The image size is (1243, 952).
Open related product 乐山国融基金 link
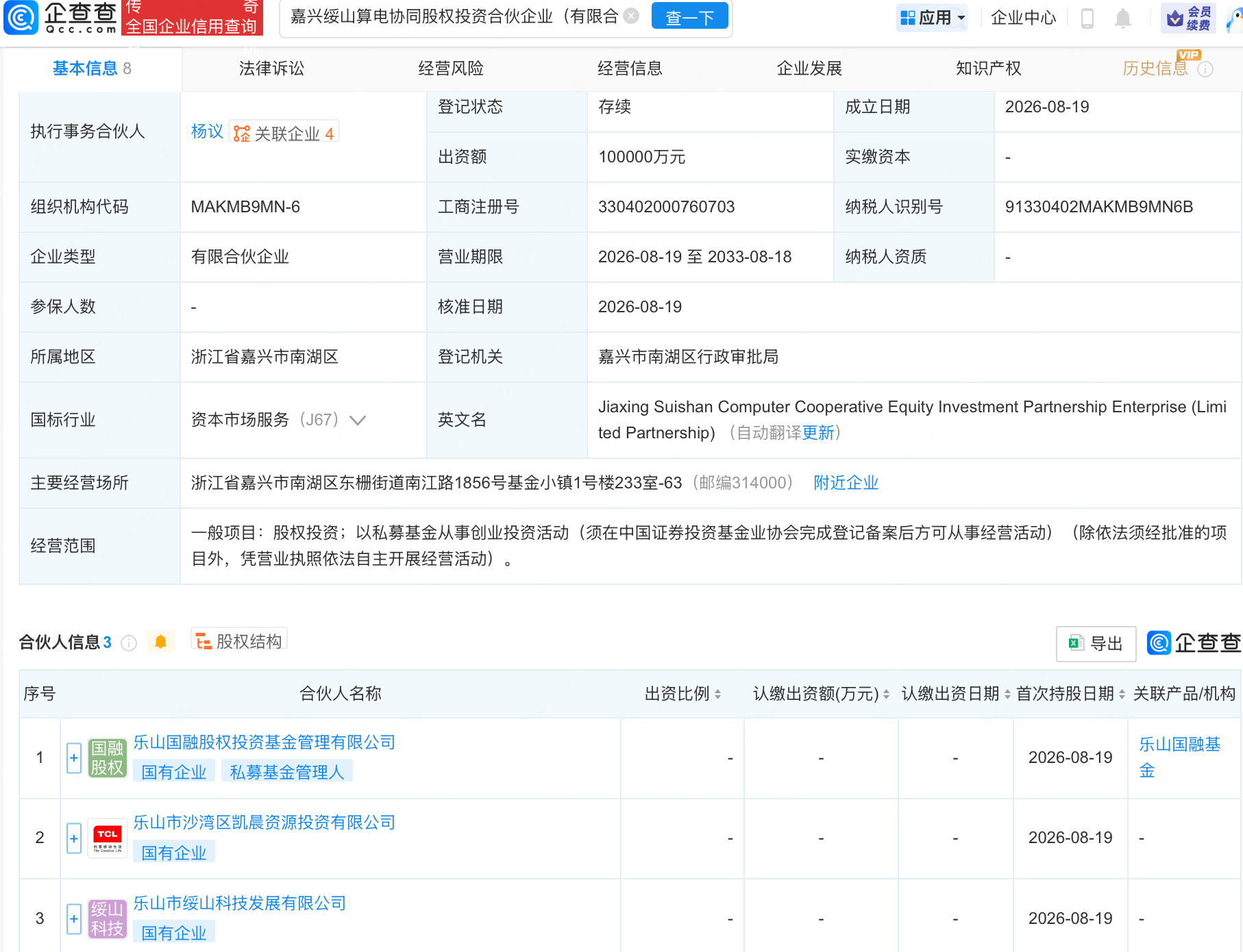[1180, 757]
